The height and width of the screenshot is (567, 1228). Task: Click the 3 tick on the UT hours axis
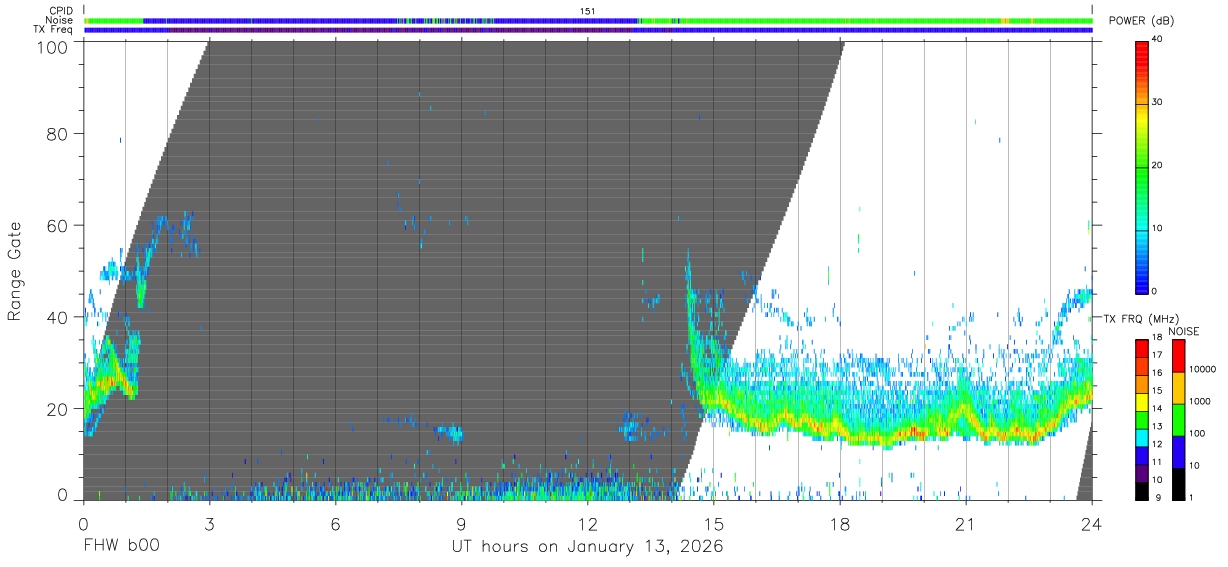pyautogui.click(x=209, y=523)
